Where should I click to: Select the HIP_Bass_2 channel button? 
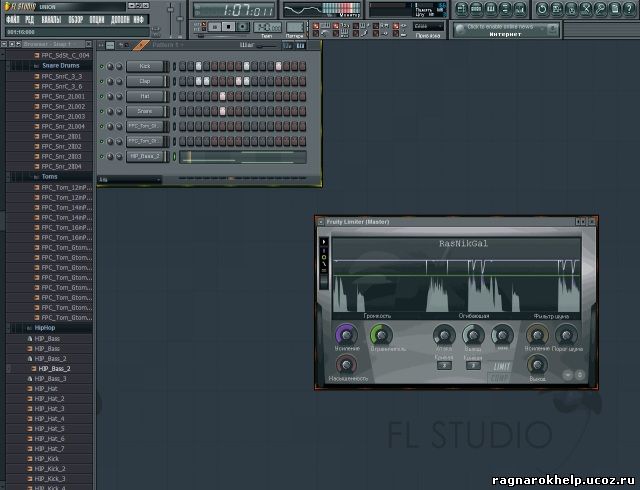click(145, 156)
